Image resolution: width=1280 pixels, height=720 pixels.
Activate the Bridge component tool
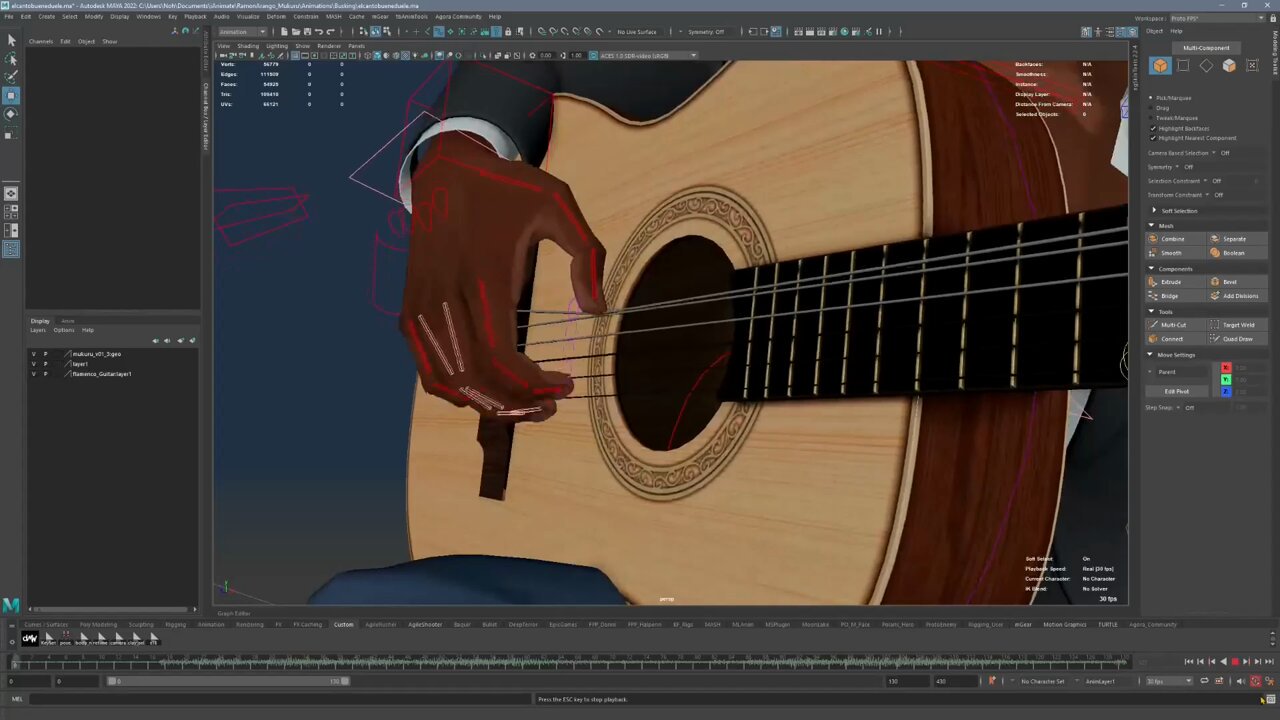coord(1175,296)
